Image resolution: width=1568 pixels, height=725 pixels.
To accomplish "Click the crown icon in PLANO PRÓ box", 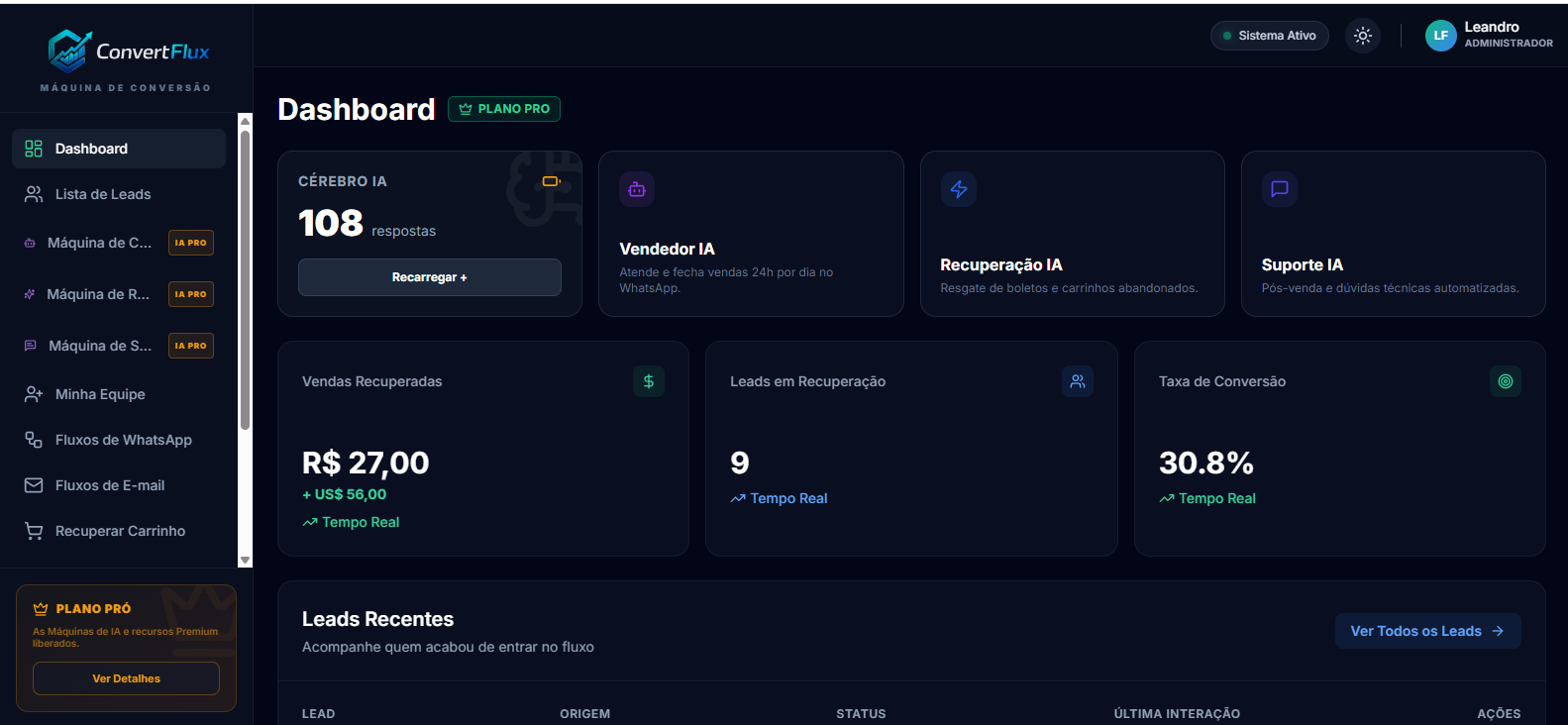I will pyautogui.click(x=41, y=609).
